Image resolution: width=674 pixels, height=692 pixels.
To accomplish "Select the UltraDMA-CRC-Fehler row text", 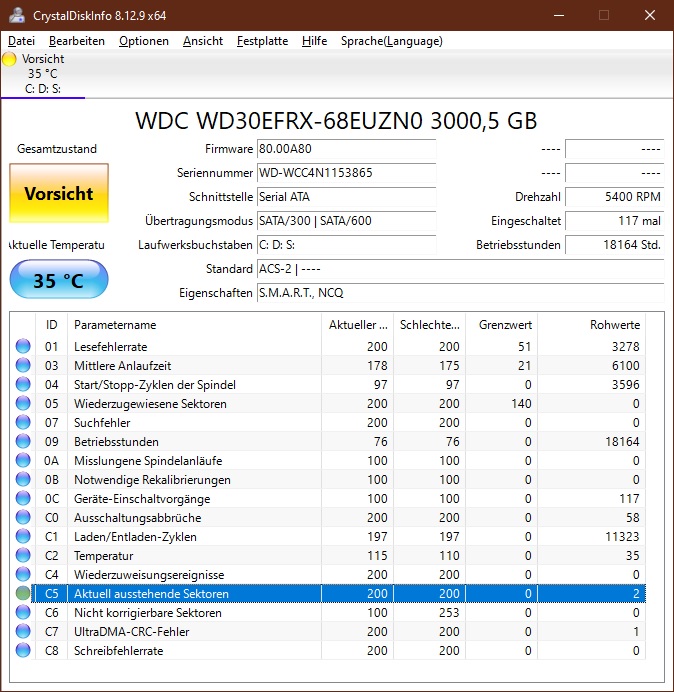I will (132, 632).
